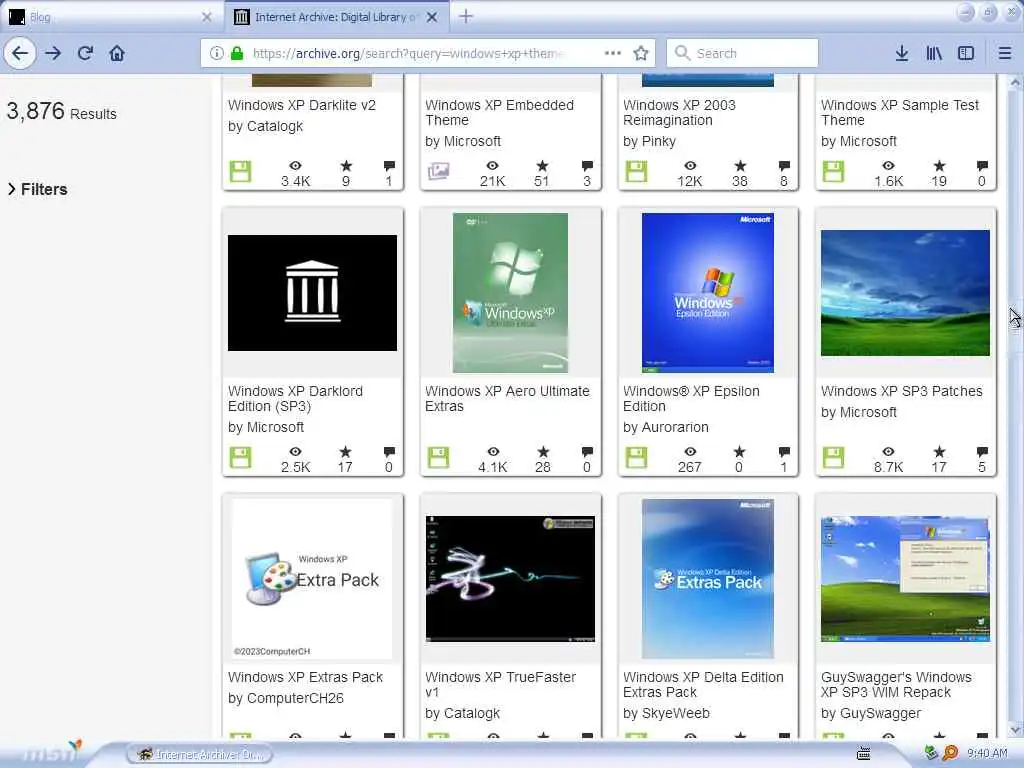Image resolution: width=1024 pixels, height=768 pixels.
Task: Open the Library menu icon
Action: [934, 53]
